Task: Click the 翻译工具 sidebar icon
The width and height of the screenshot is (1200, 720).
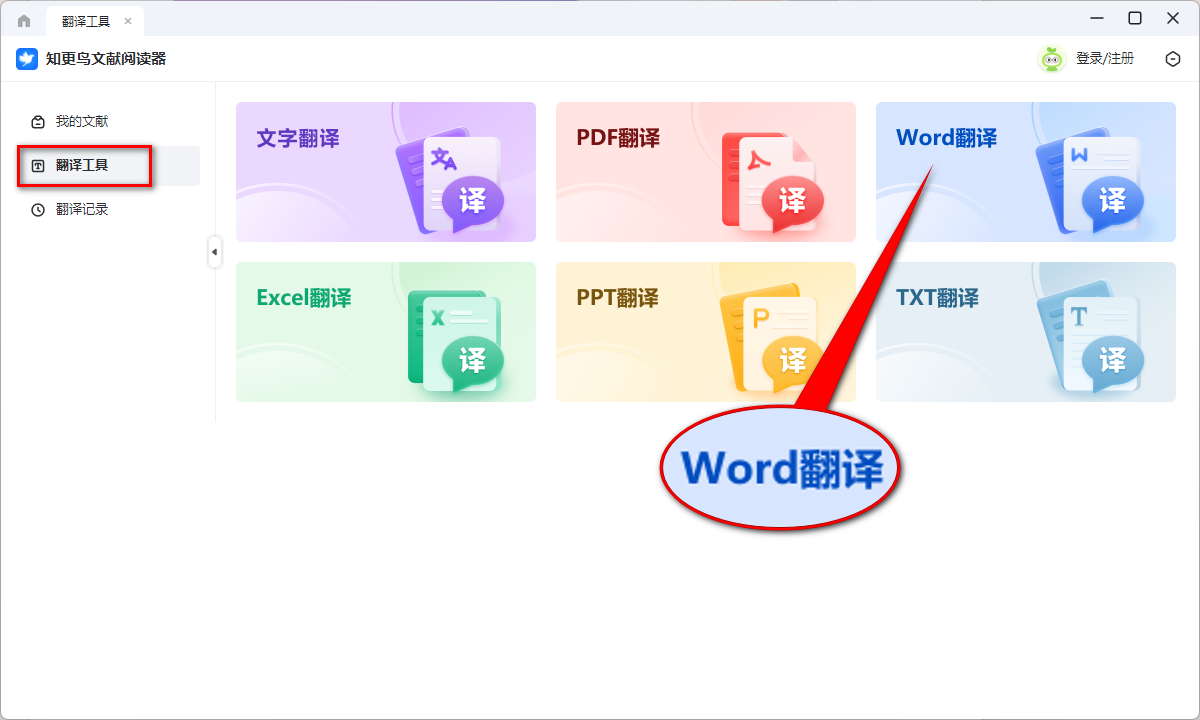Action: (x=38, y=166)
